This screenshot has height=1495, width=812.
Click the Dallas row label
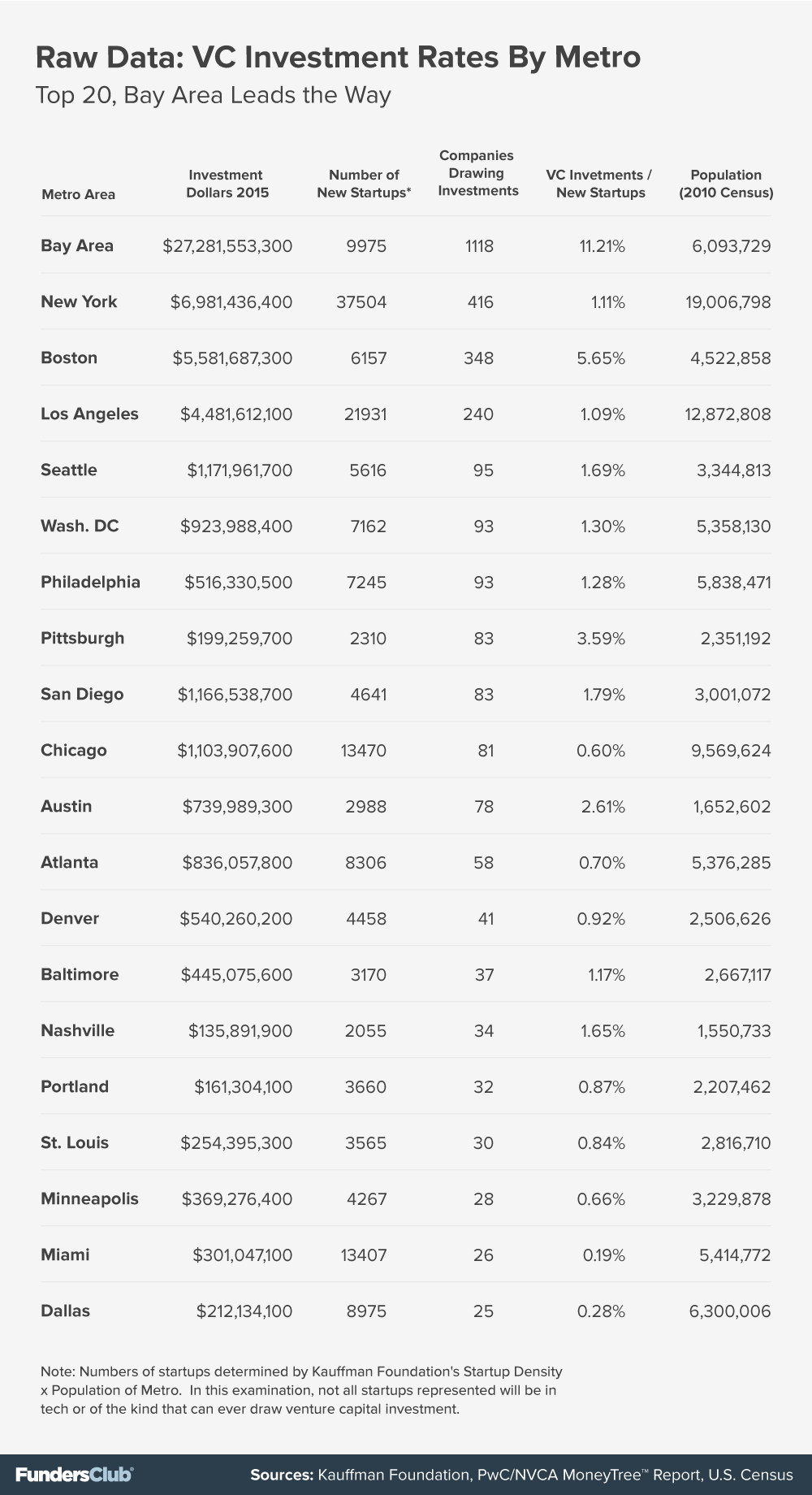(x=66, y=1311)
